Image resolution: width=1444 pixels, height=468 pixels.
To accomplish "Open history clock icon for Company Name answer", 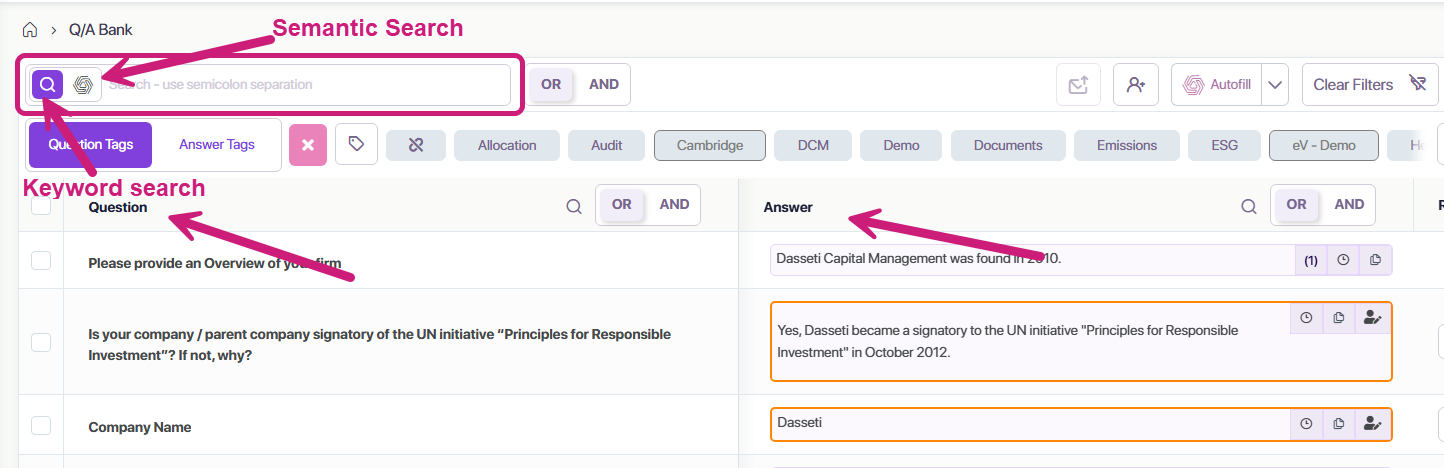I will point(1306,424).
